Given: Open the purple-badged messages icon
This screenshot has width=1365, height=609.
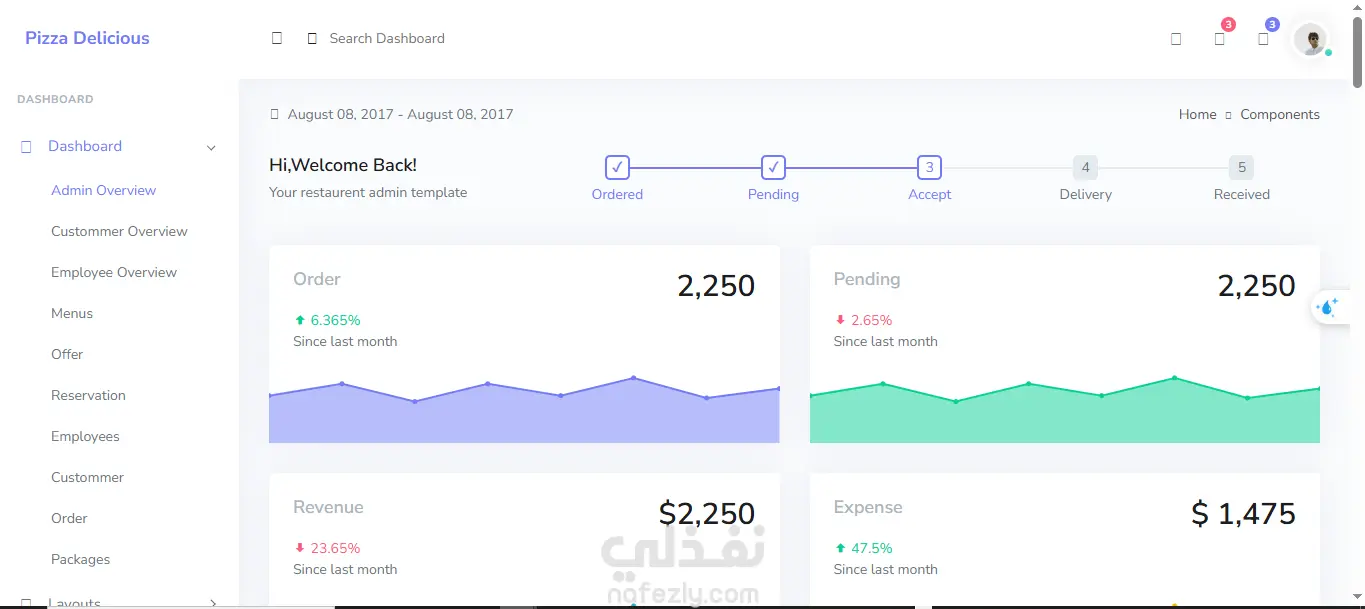Looking at the screenshot, I should 1263,38.
